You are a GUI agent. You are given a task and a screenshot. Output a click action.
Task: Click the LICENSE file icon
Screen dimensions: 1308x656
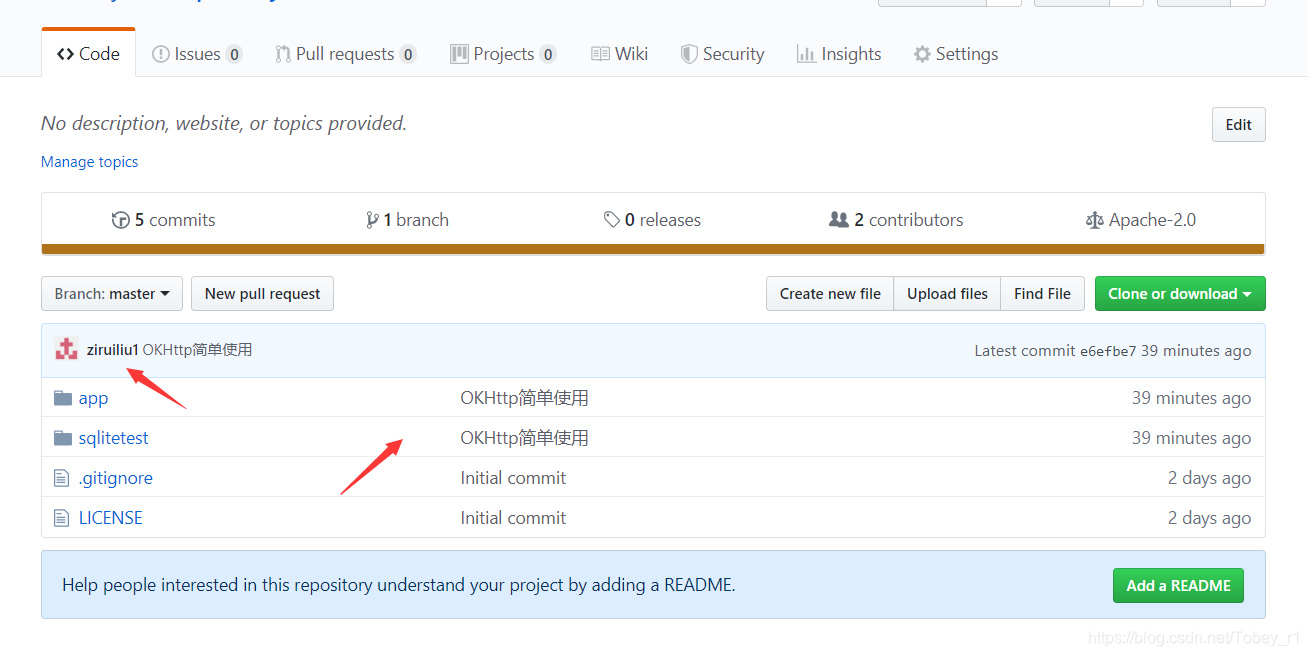click(x=62, y=518)
